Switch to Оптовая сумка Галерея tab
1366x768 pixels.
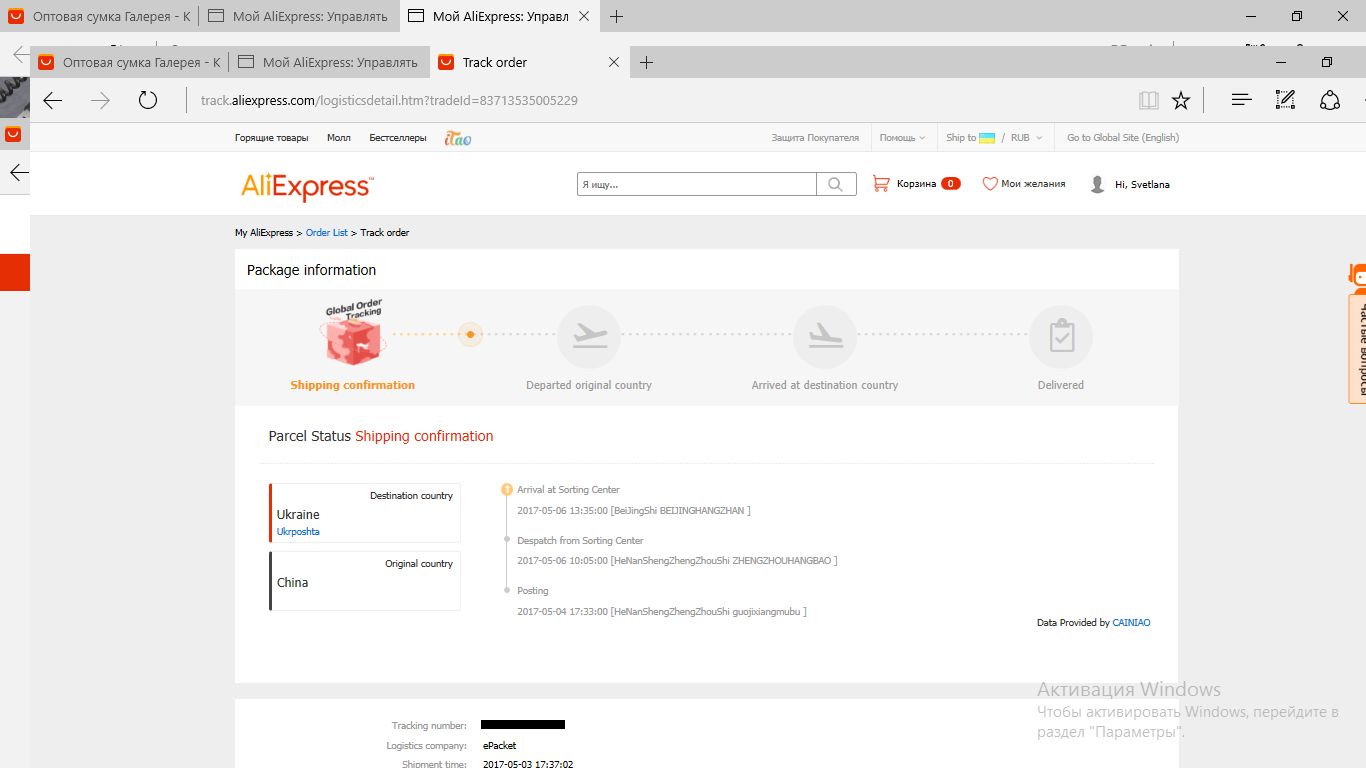point(130,62)
